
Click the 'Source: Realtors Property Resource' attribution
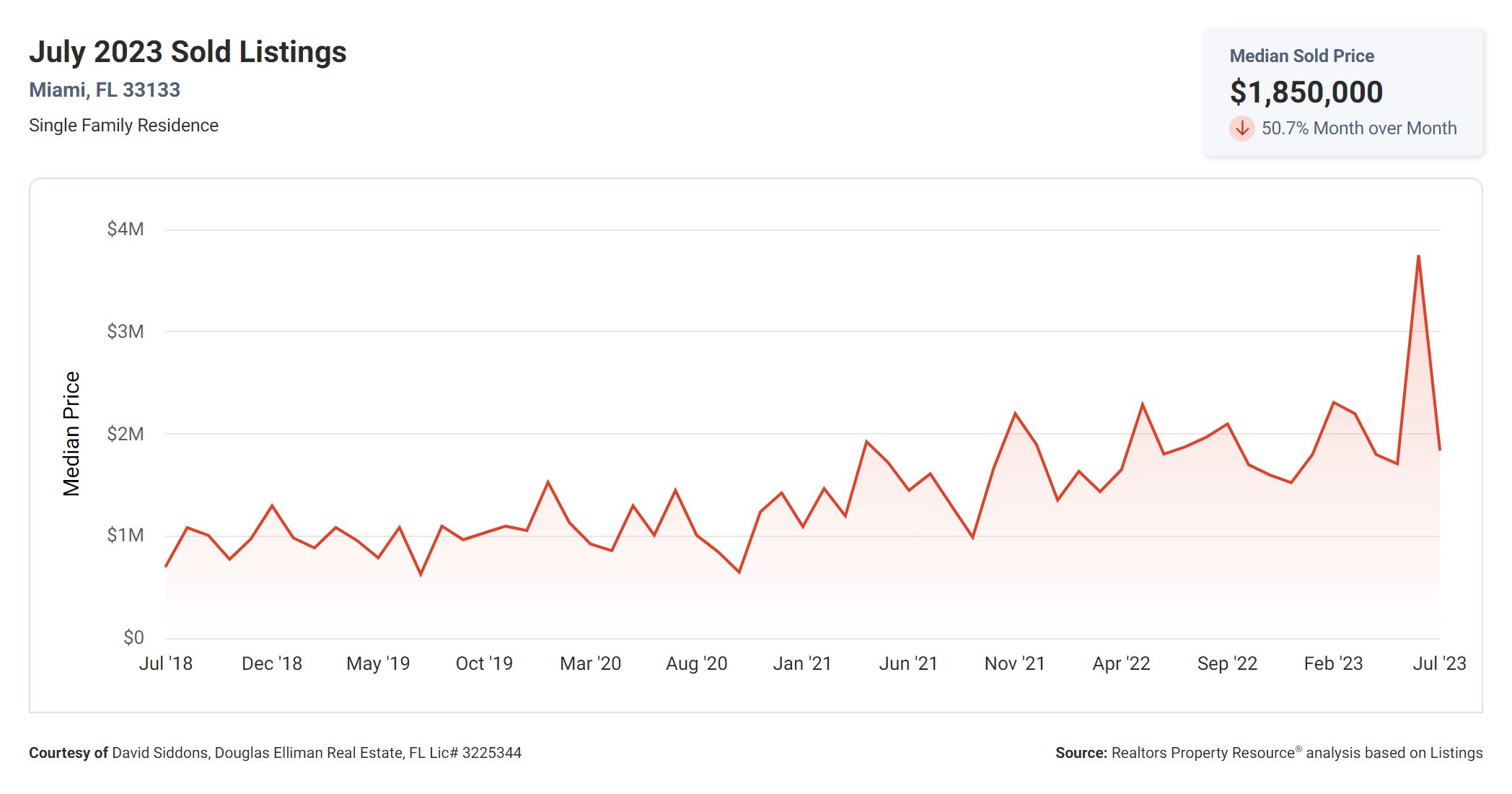pos(1269,753)
